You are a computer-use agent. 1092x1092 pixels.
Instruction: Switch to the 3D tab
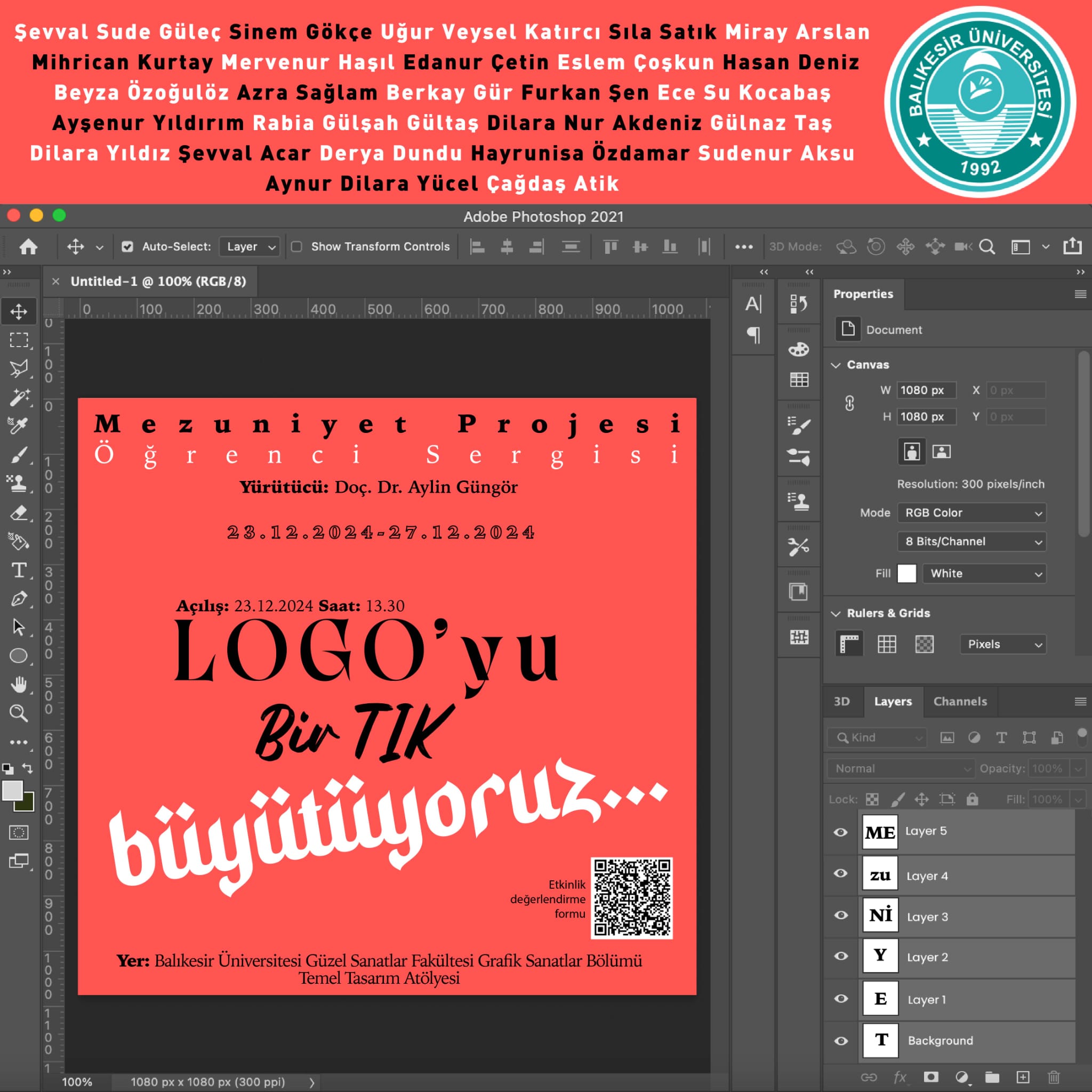(841, 702)
